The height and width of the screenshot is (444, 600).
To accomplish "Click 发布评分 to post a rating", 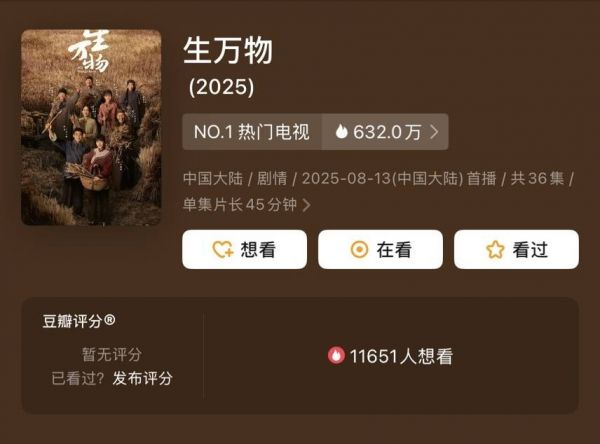I will (142, 379).
